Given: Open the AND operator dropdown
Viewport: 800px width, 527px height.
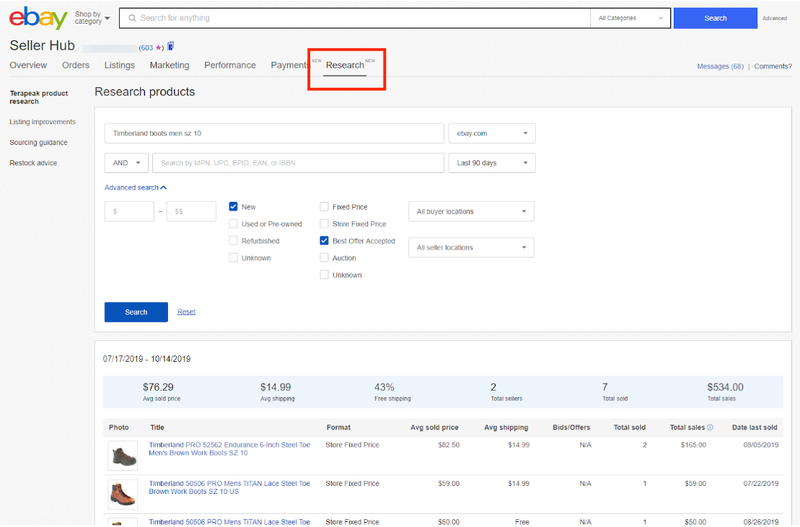Looking at the screenshot, I should (x=126, y=163).
